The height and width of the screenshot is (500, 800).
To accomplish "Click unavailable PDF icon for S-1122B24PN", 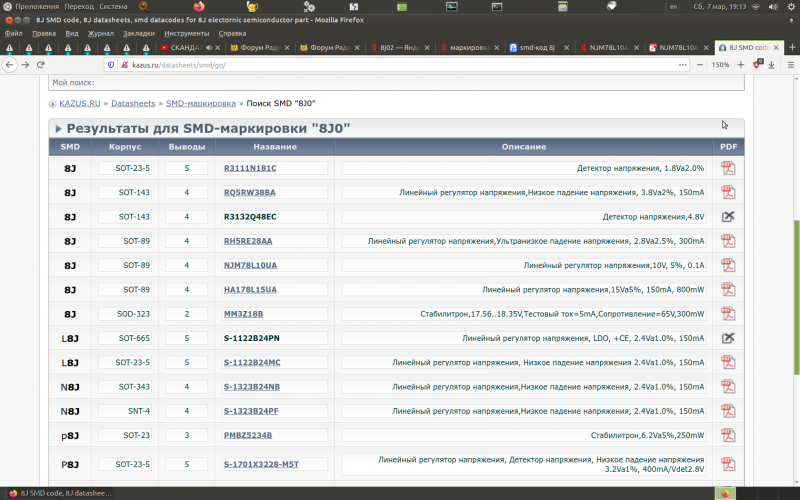I will pyautogui.click(x=728, y=338).
